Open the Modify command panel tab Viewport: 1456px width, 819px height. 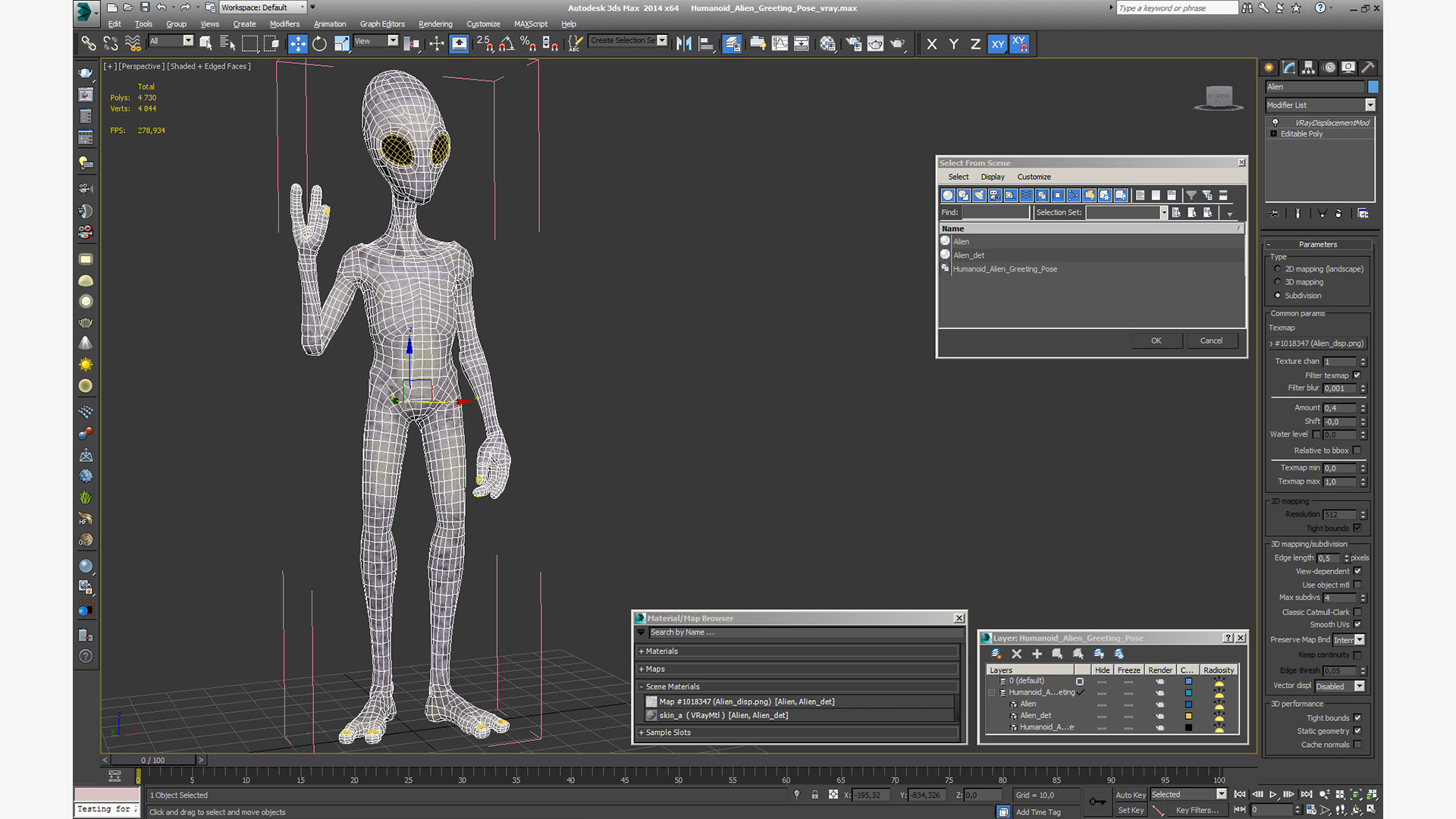[x=1289, y=67]
